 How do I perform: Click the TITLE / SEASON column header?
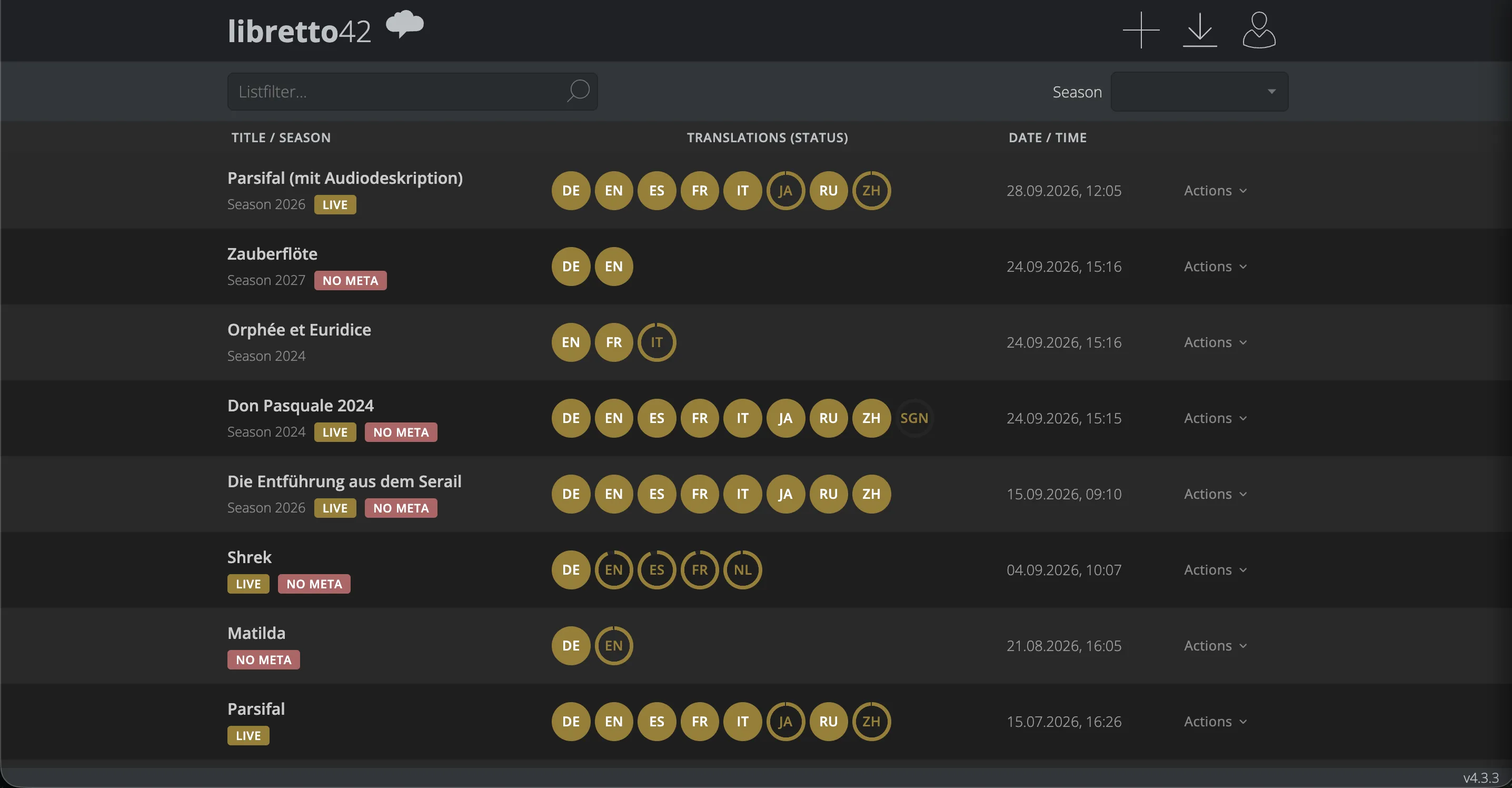(281, 137)
